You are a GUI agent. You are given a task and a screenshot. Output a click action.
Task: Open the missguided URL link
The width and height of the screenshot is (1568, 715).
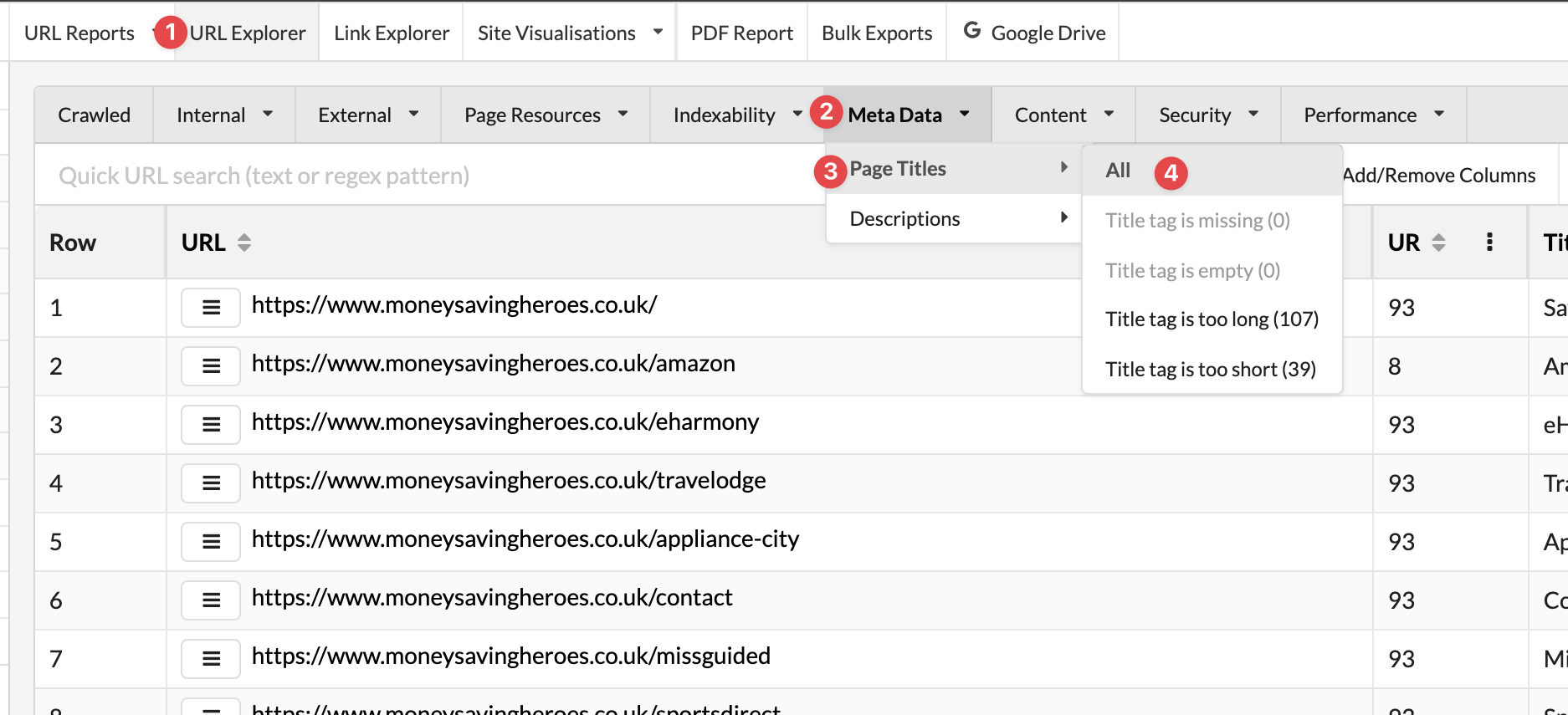[510, 656]
